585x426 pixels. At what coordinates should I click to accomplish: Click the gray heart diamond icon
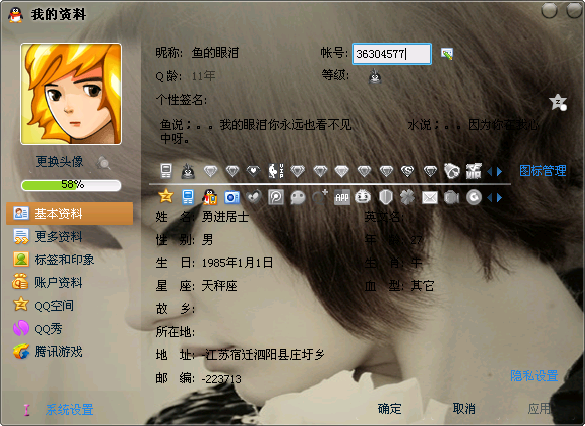(x=253, y=171)
